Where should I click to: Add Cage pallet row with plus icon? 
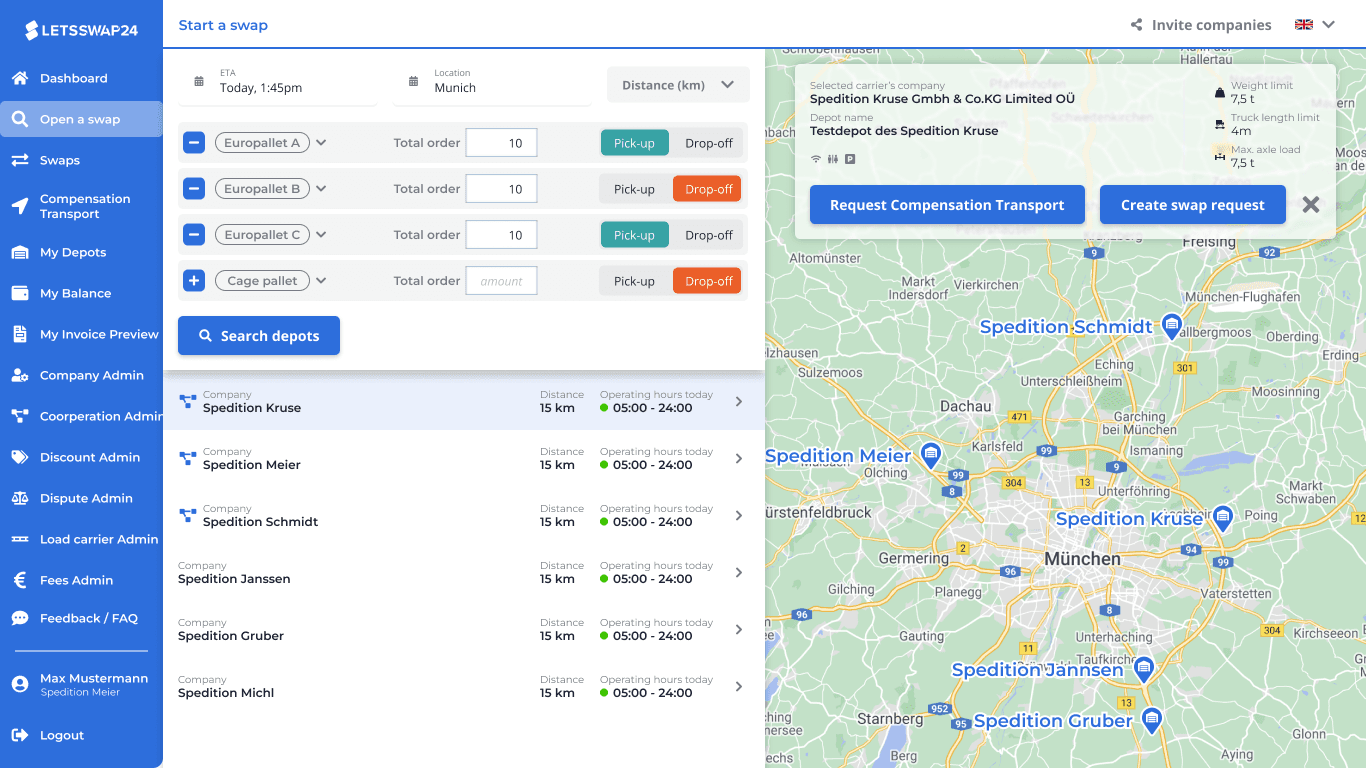point(195,281)
